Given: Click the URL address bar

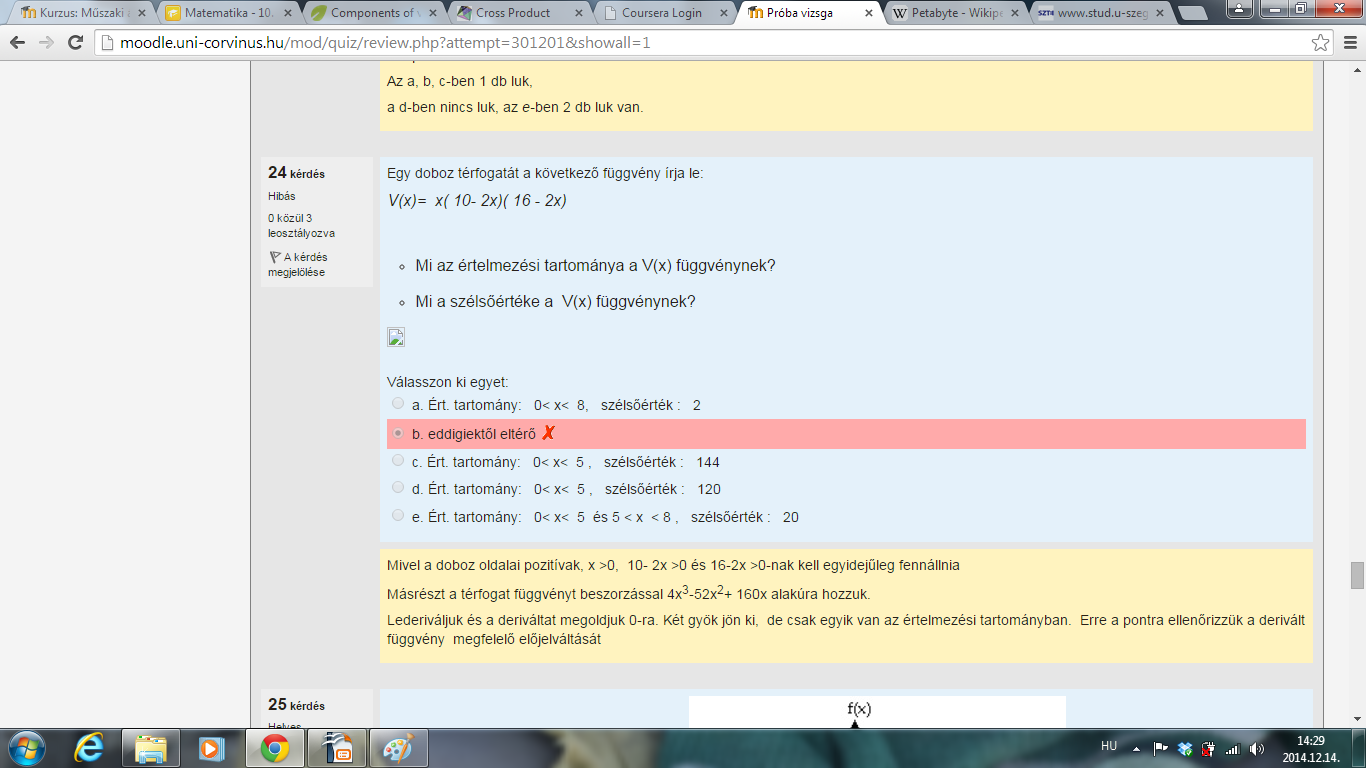Looking at the screenshot, I should [700, 44].
